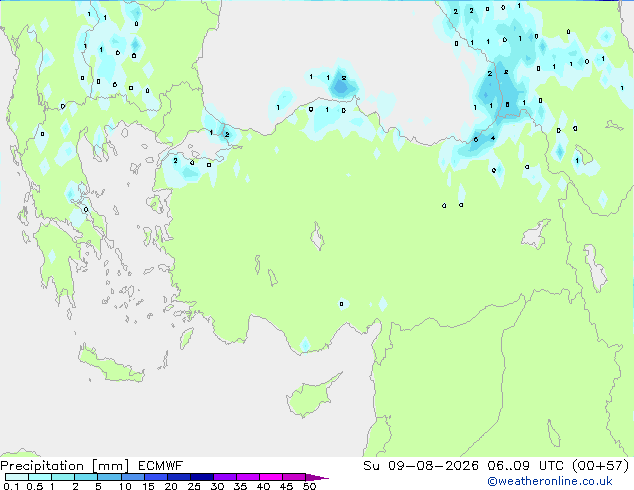Click the 'ECMWF' model label
Image resolution: width=634 pixels, height=490 pixels.
160,466
